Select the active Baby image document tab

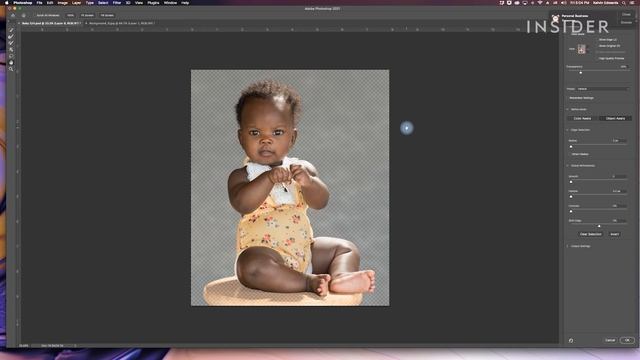point(51,23)
